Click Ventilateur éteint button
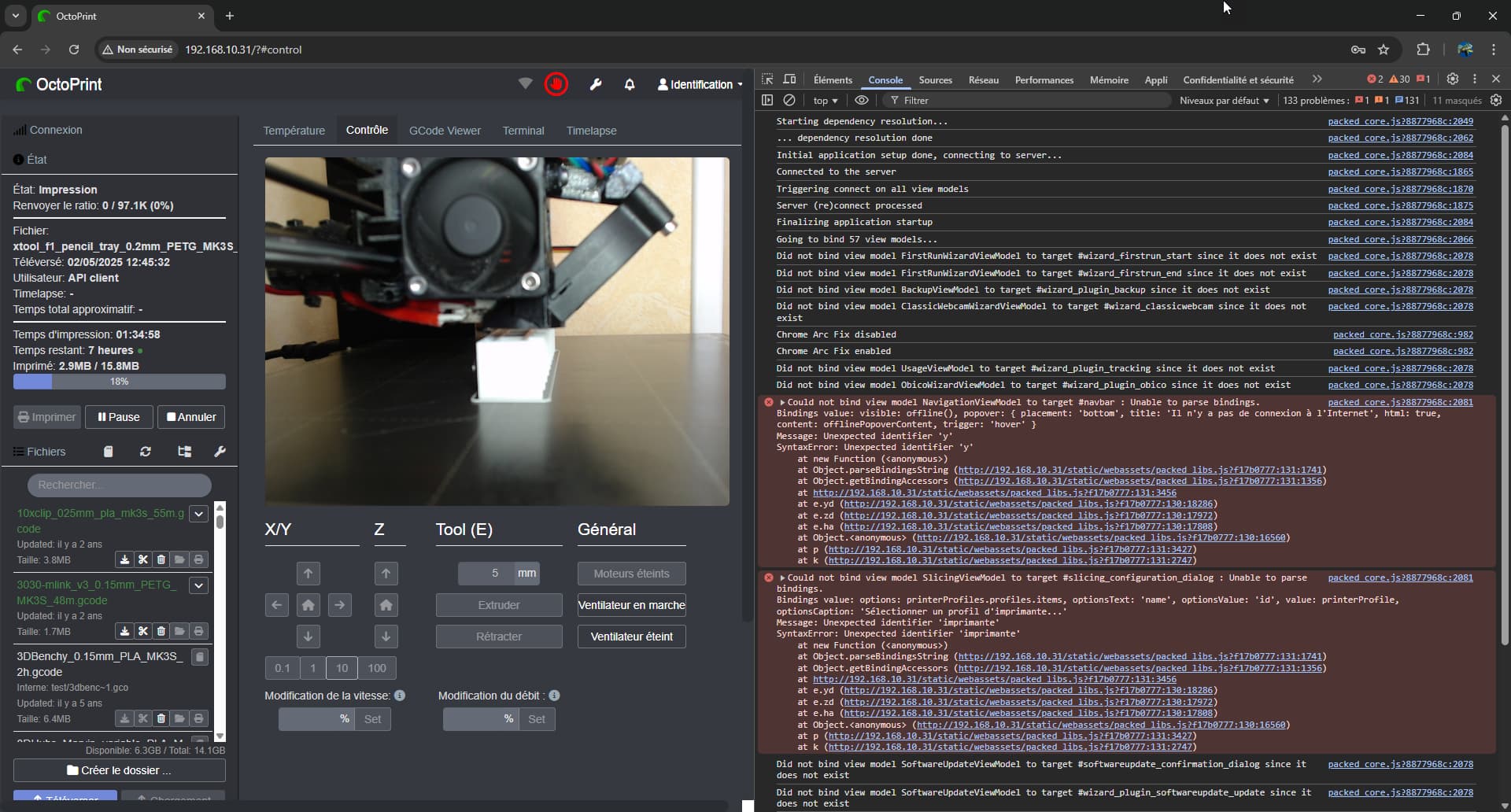This screenshot has width=1511, height=812. click(632, 637)
